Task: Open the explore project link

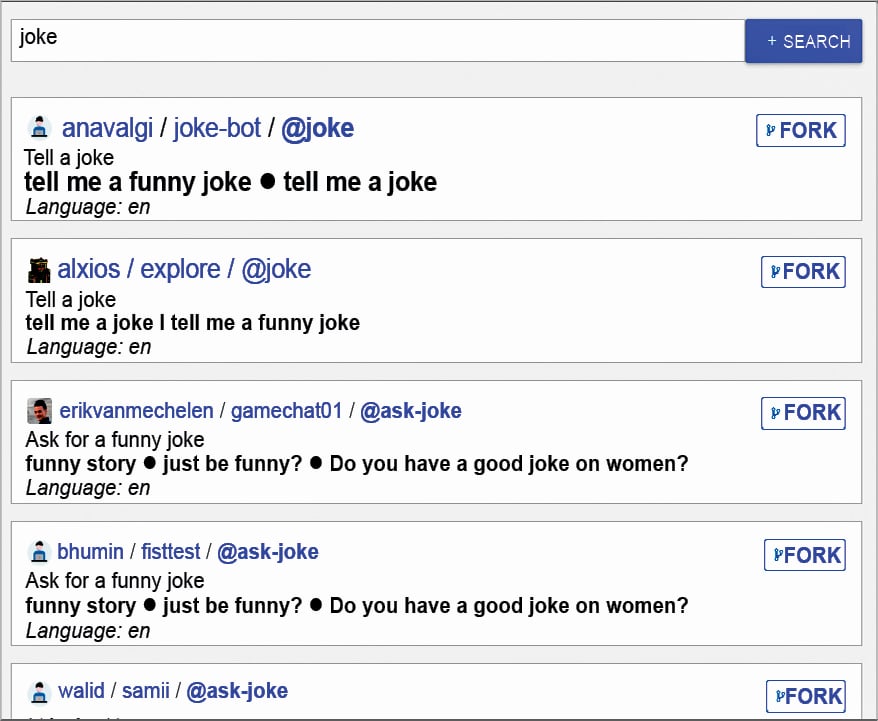Action: pyautogui.click(x=180, y=269)
